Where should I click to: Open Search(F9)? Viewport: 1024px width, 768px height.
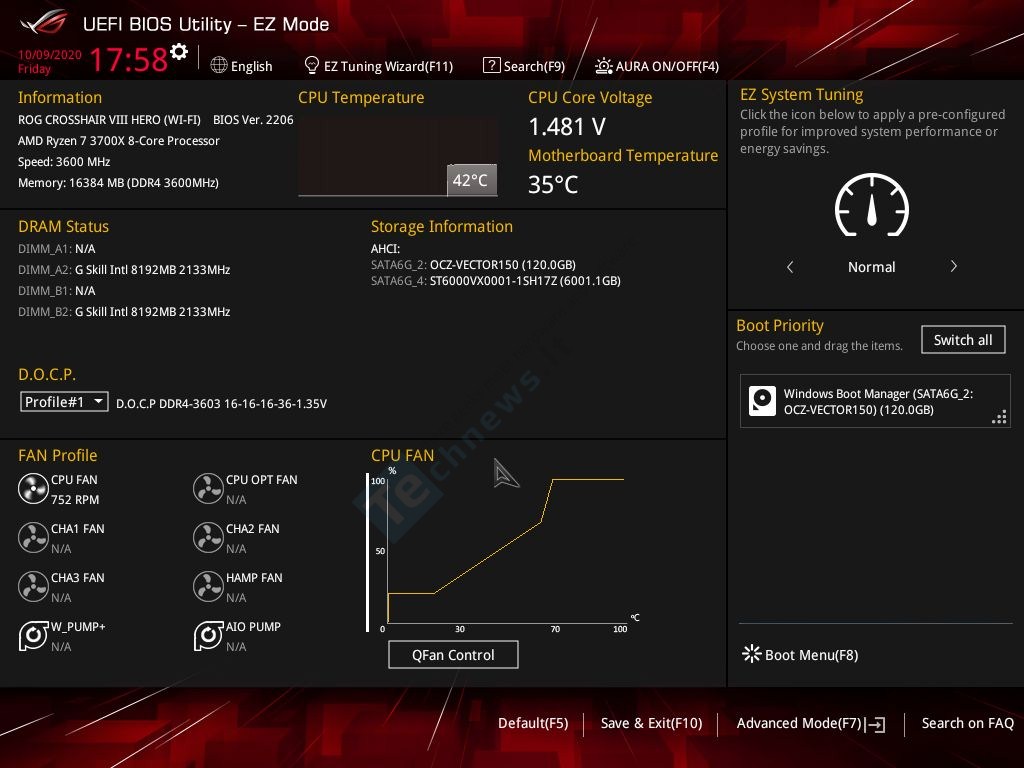point(534,66)
